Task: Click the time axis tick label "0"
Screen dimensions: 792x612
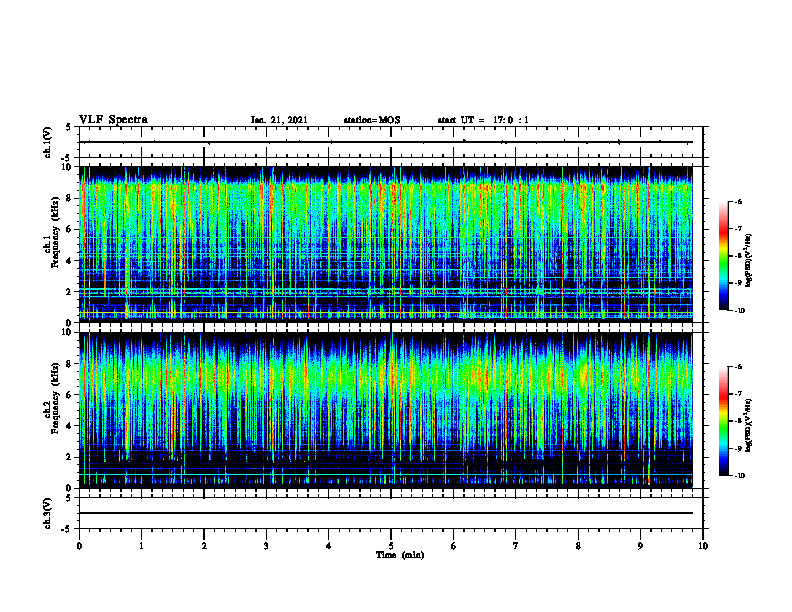Action: pos(79,546)
